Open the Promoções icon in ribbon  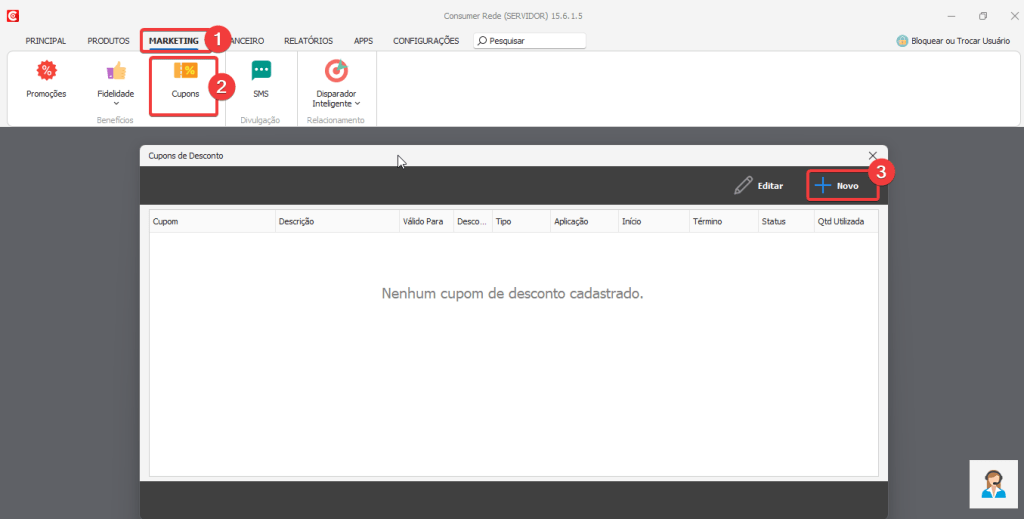46,71
